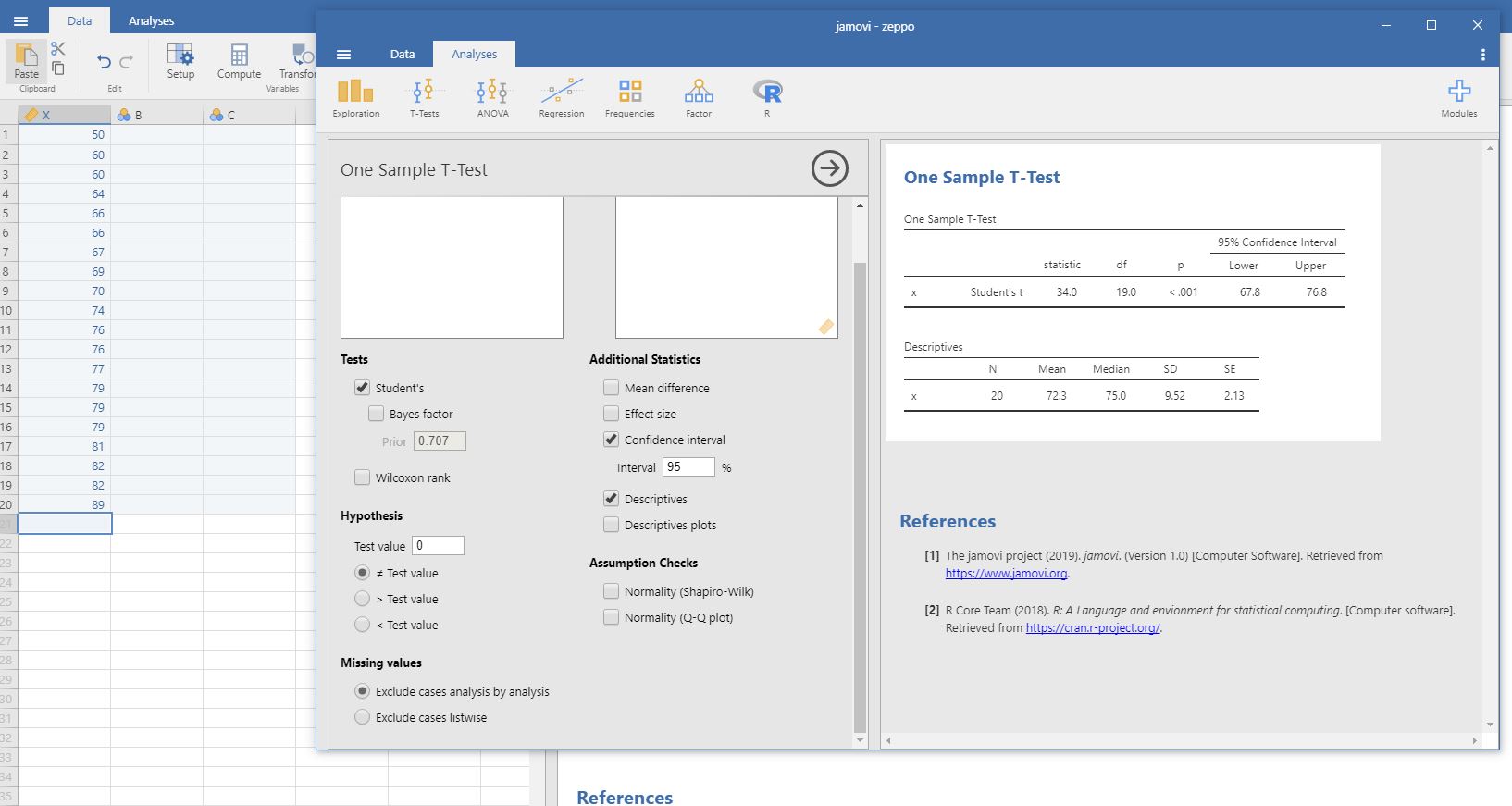Select column C header
The height and width of the screenshot is (806, 1512).
[250, 115]
